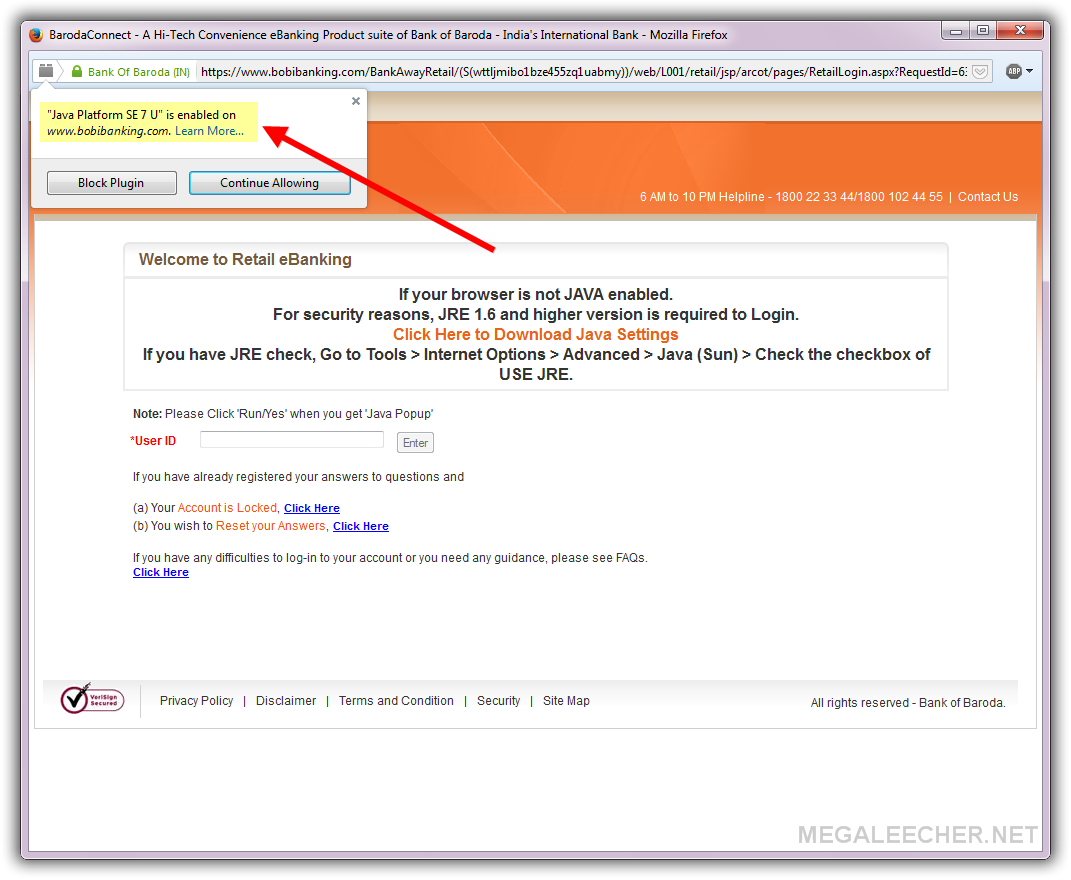Click the Enter button
This screenshot has width=1071, height=880.
[x=415, y=443]
